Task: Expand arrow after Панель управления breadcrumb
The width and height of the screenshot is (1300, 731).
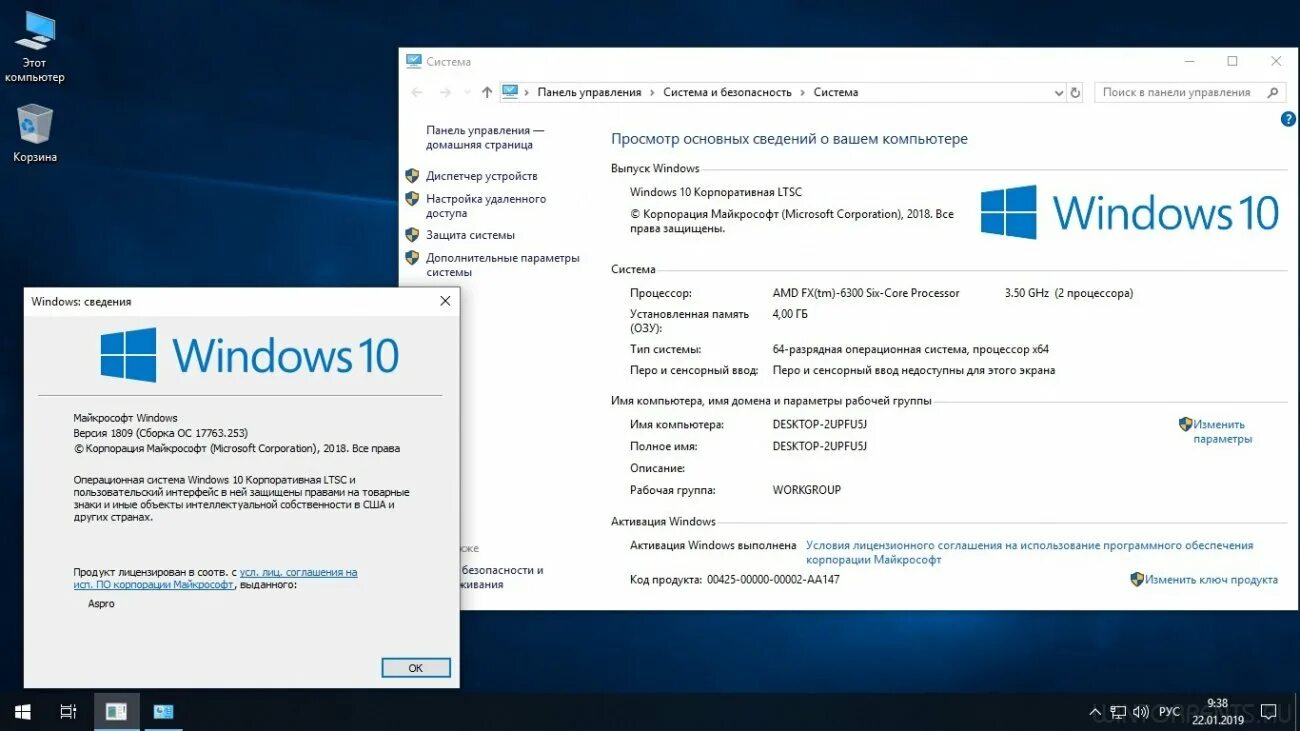Action: pyautogui.click(x=652, y=92)
